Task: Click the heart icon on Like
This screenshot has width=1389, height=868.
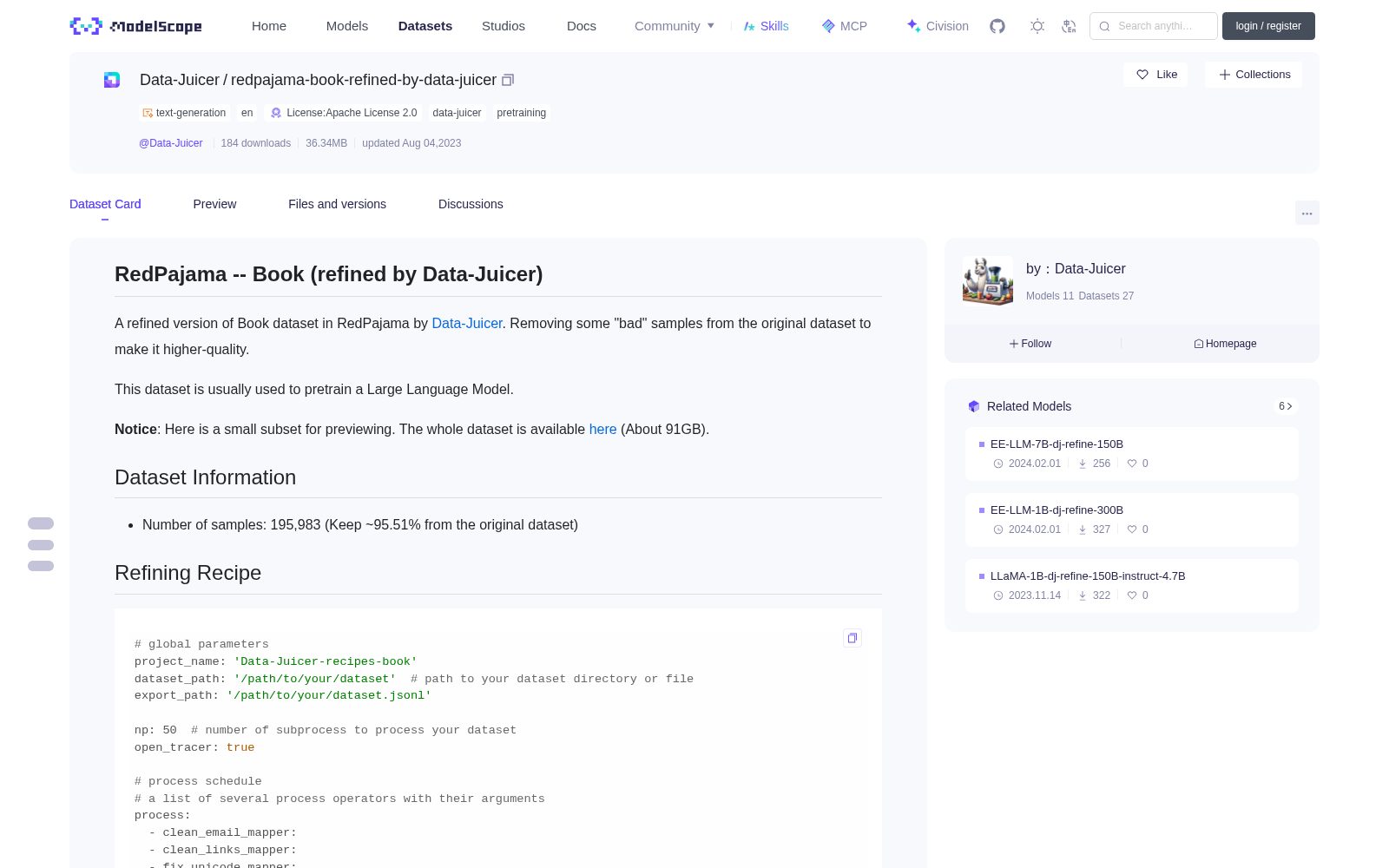Action: pos(1142,75)
